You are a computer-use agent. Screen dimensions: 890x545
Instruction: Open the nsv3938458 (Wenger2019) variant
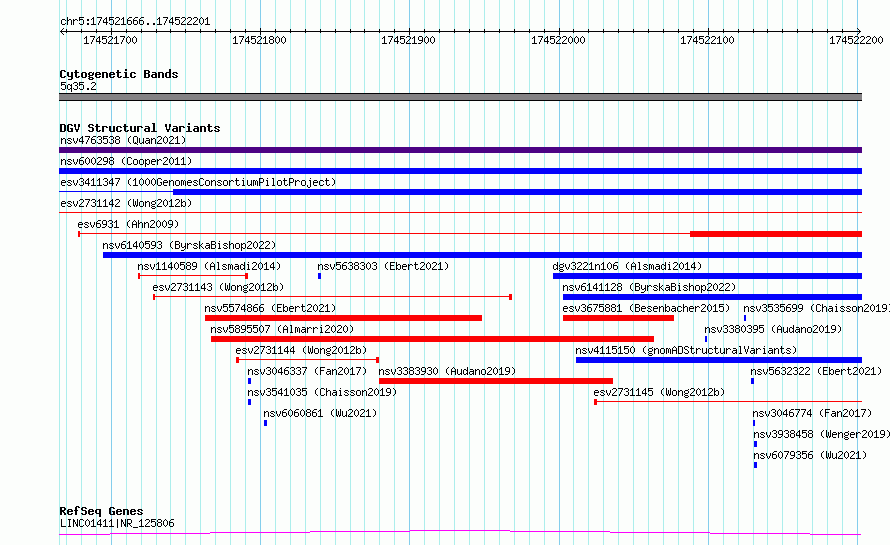pos(821,434)
